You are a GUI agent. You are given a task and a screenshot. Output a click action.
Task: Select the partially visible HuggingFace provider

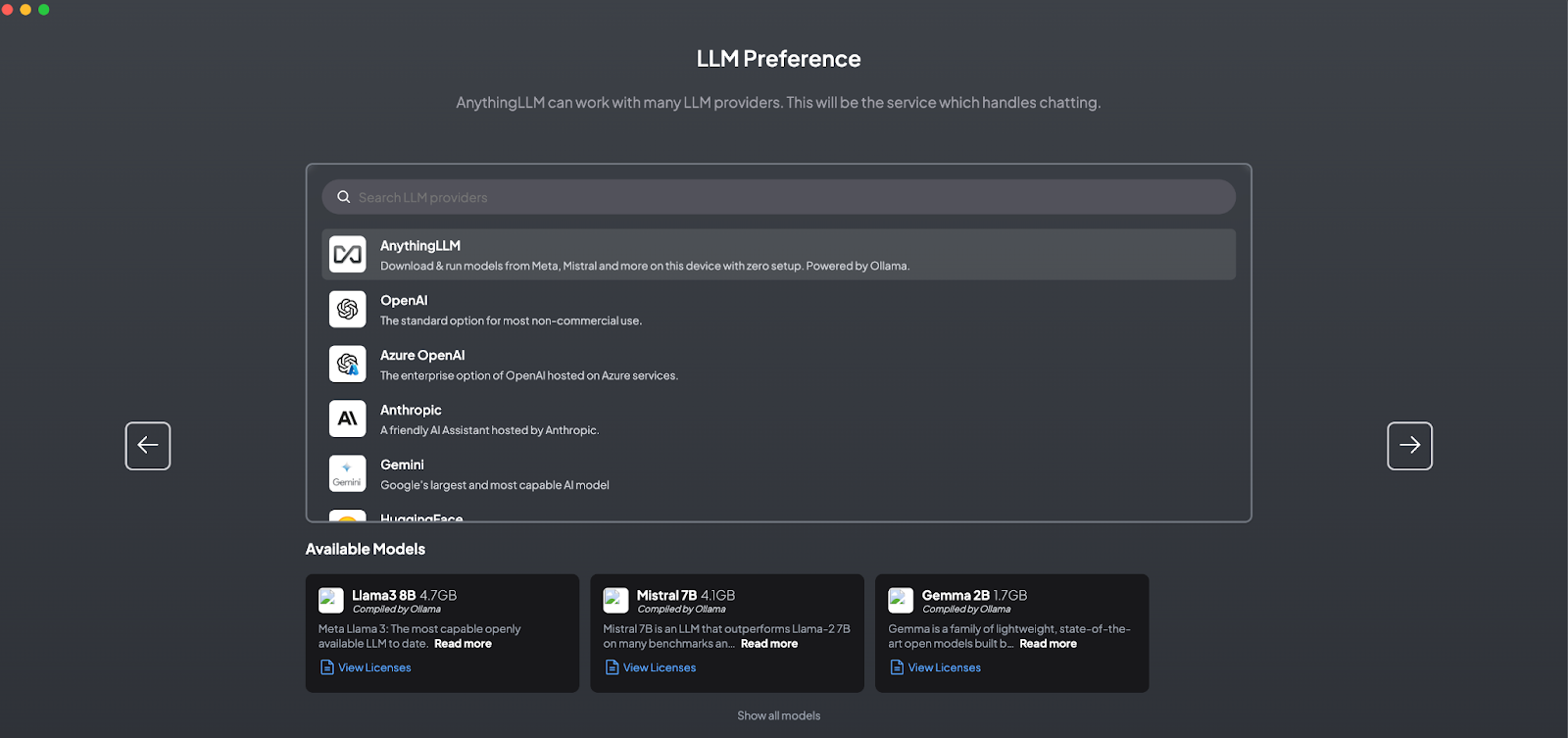point(421,517)
